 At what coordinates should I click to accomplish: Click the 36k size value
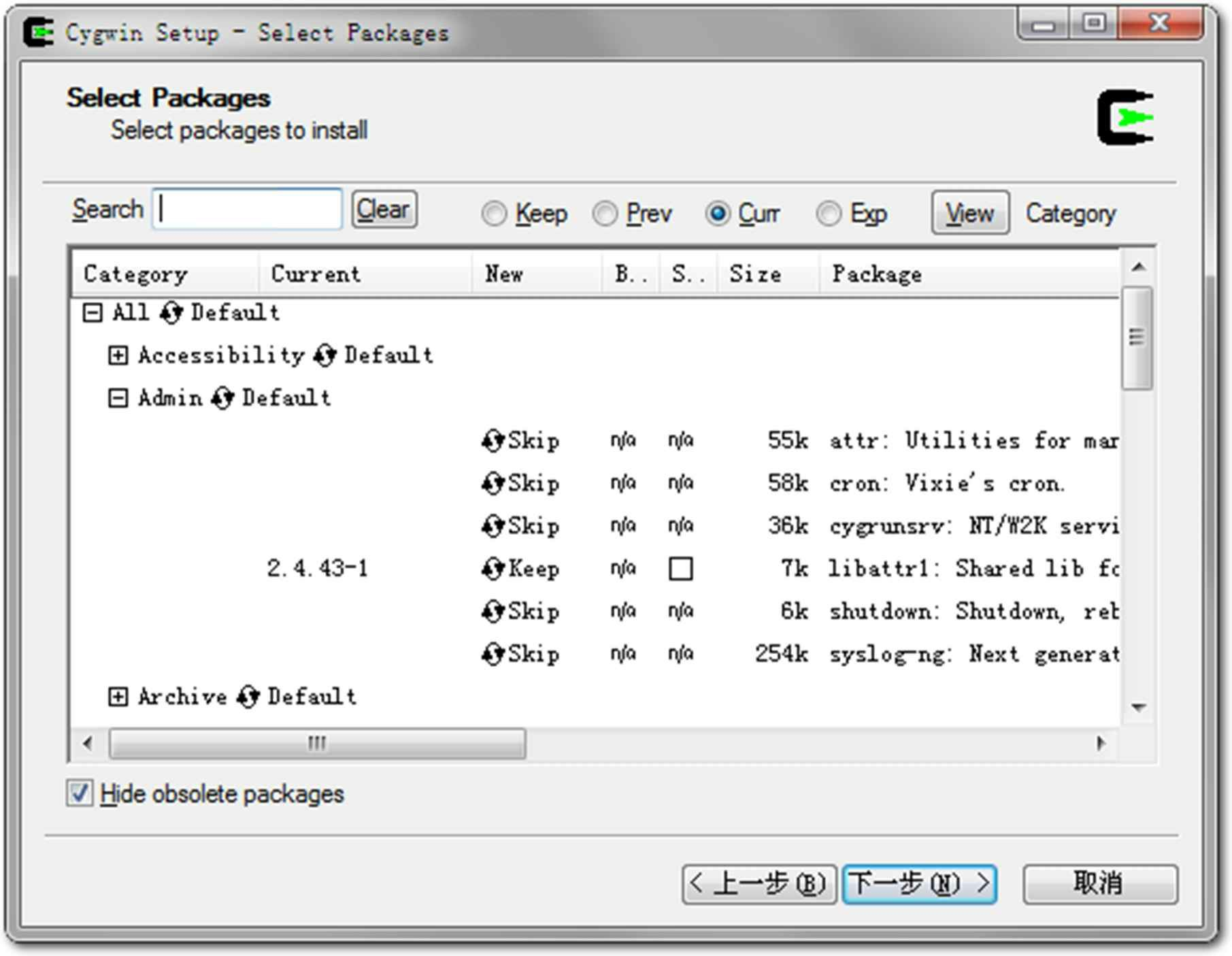pyautogui.click(x=788, y=527)
